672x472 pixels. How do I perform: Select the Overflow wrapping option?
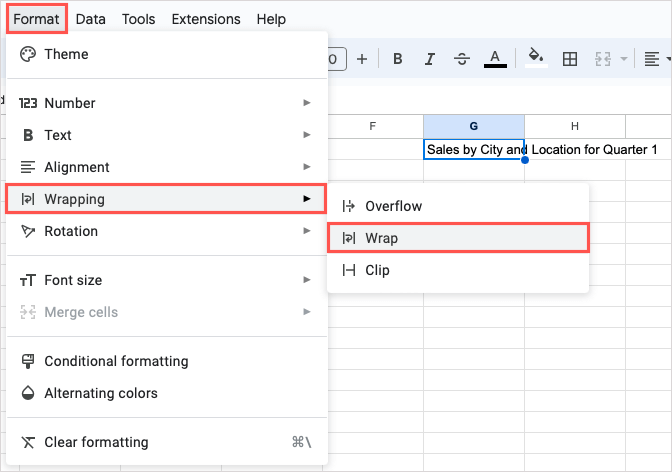pos(393,206)
